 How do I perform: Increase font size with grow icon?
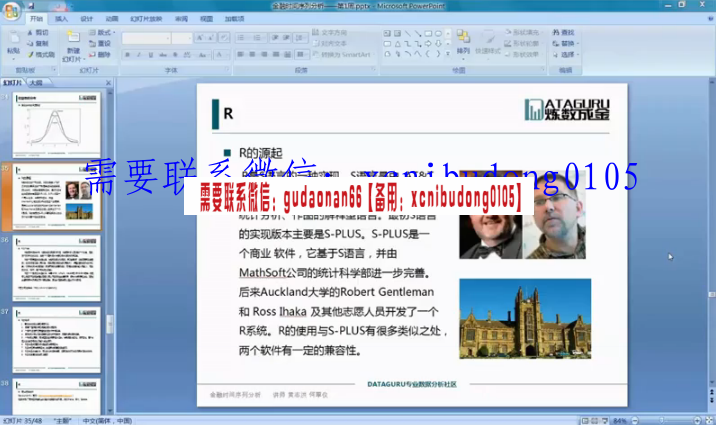(200, 38)
